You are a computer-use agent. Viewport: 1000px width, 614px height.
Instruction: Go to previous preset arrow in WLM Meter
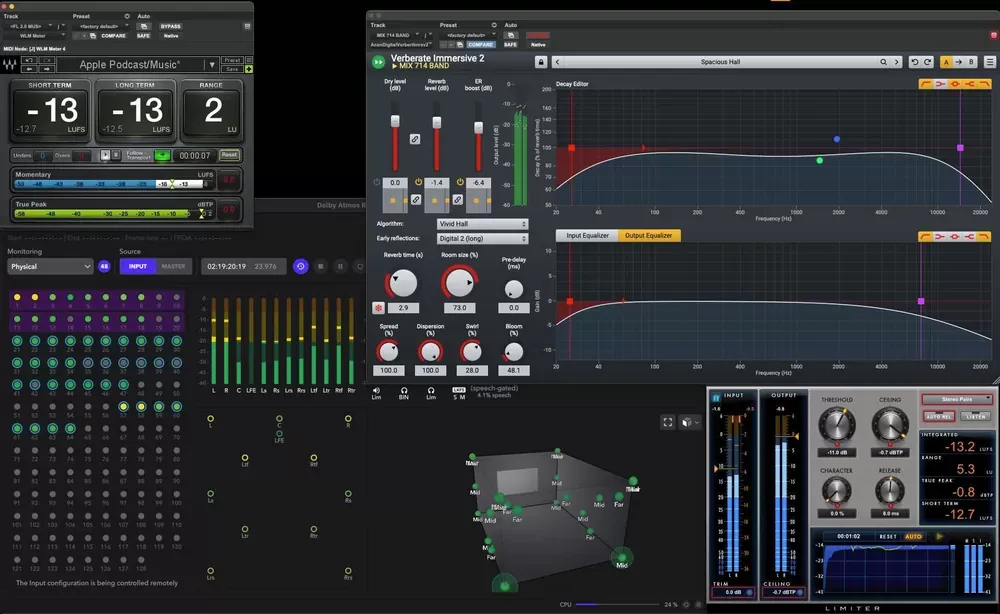[x=29, y=69]
